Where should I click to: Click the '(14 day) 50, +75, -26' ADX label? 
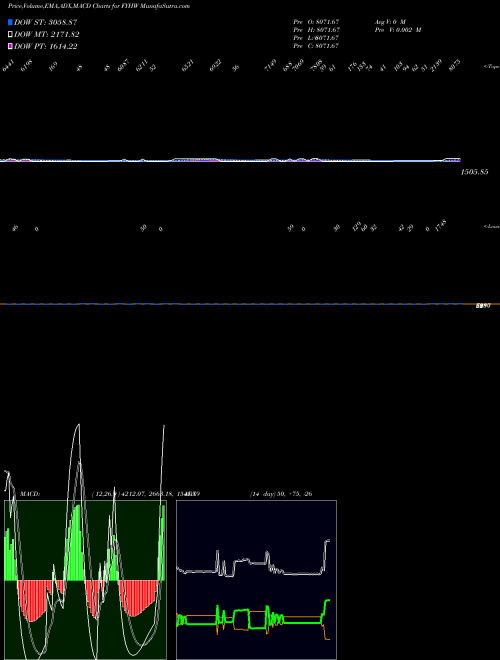point(281,494)
